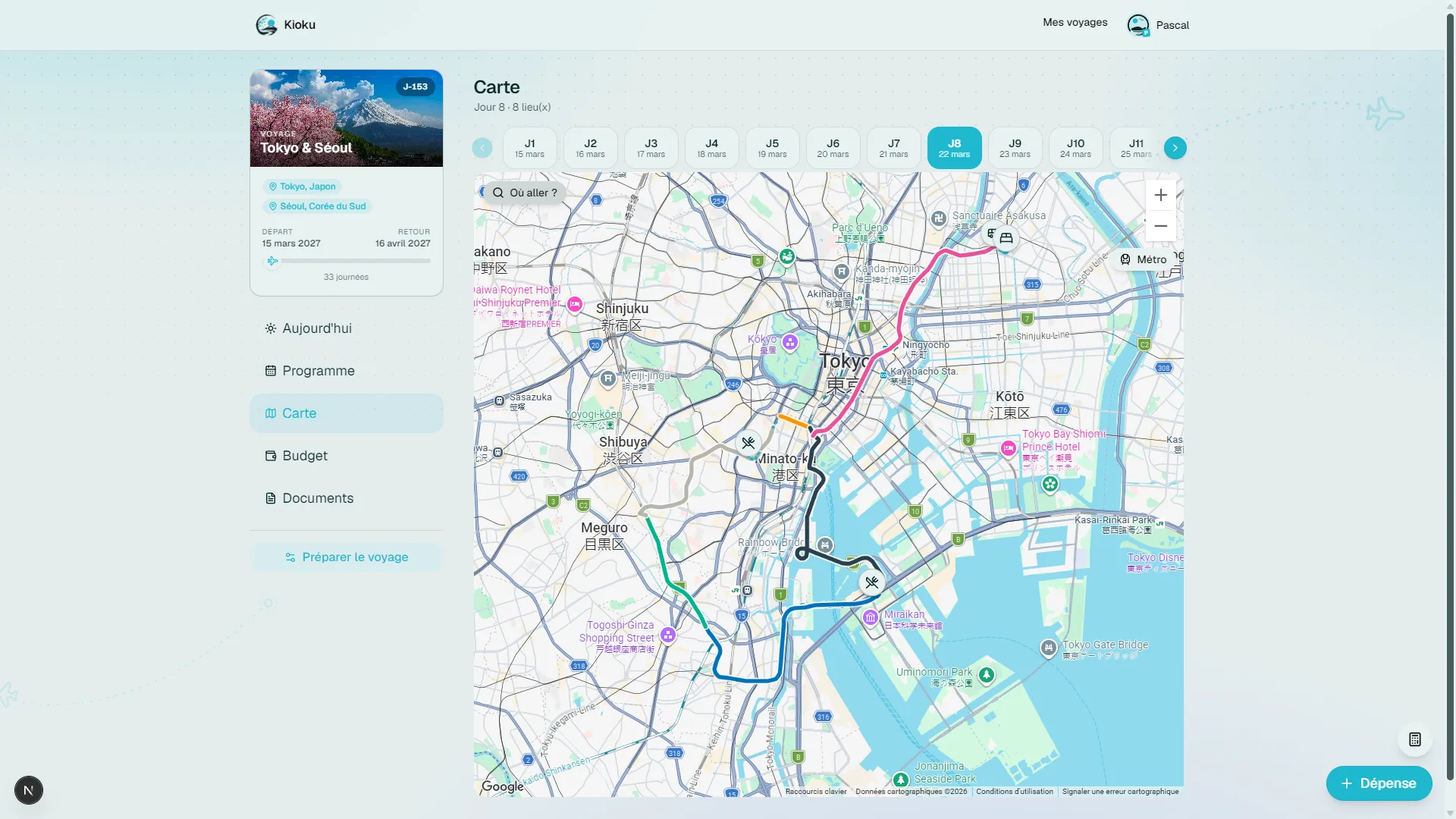Add a new expense with Dépense

tap(1379, 783)
